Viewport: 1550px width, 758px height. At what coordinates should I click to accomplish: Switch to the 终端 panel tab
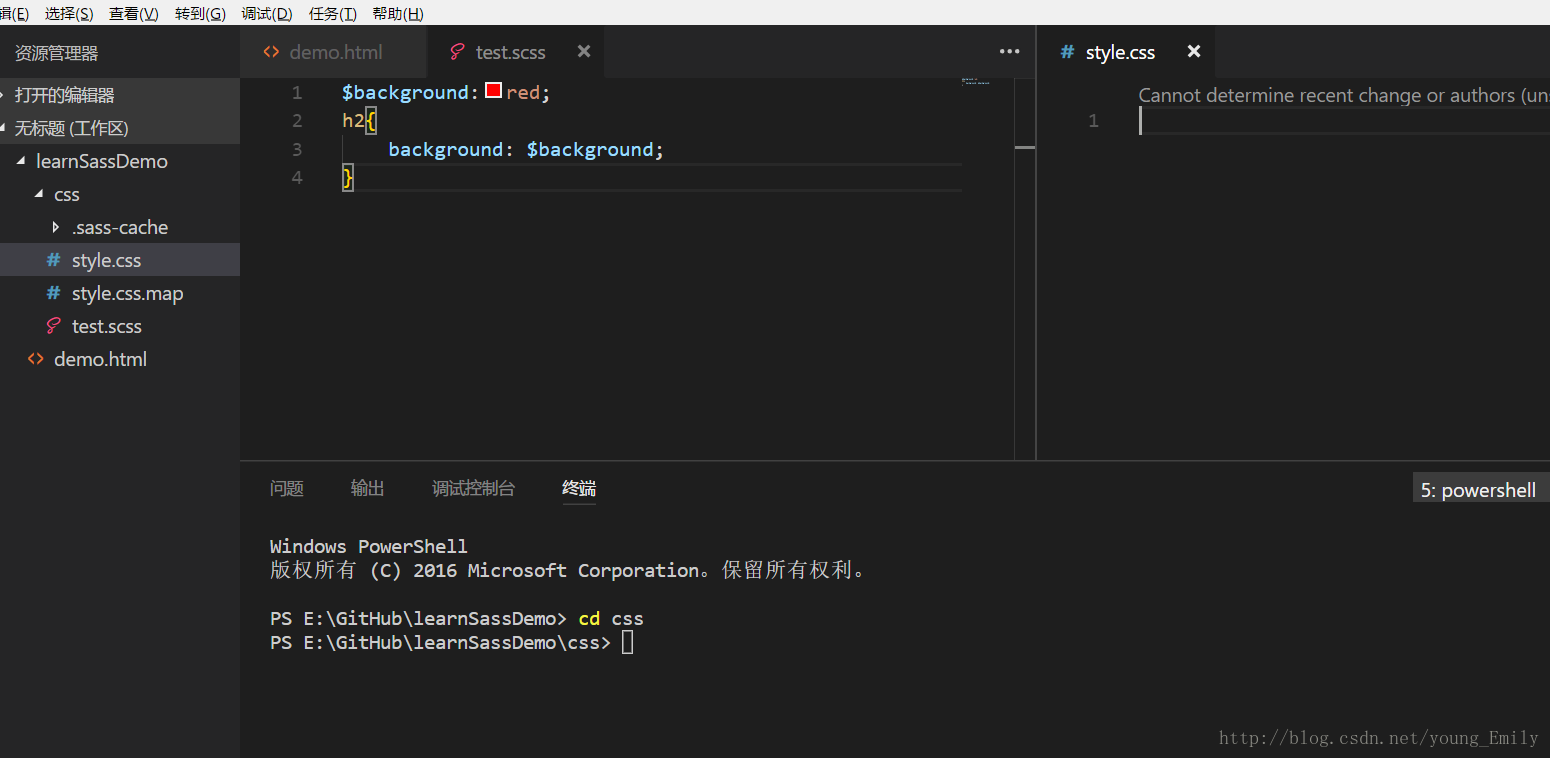click(579, 488)
